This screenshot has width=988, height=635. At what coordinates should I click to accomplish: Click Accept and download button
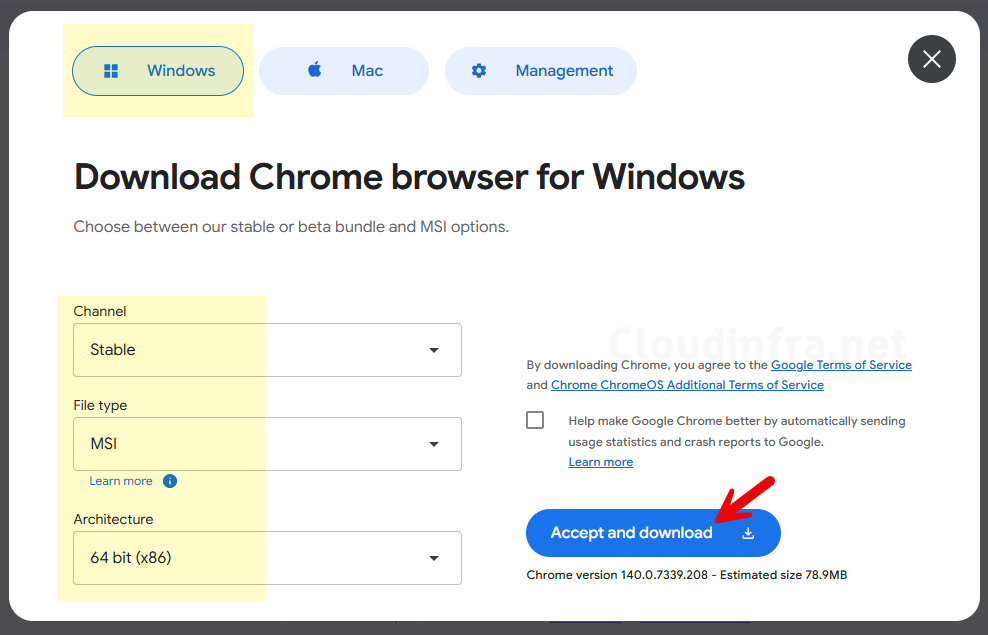[653, 533]
